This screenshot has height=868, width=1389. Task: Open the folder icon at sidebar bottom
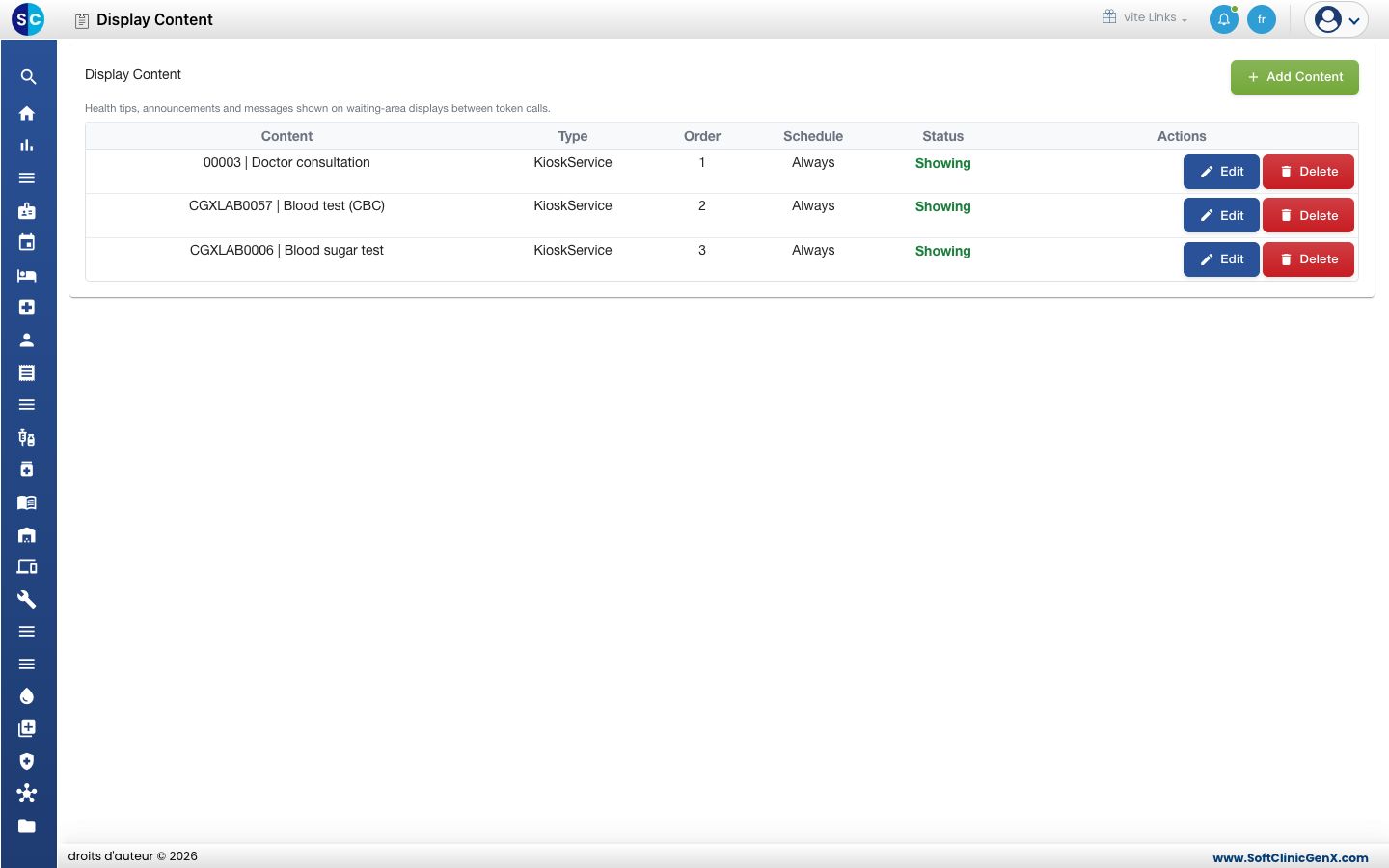point(27,826)
